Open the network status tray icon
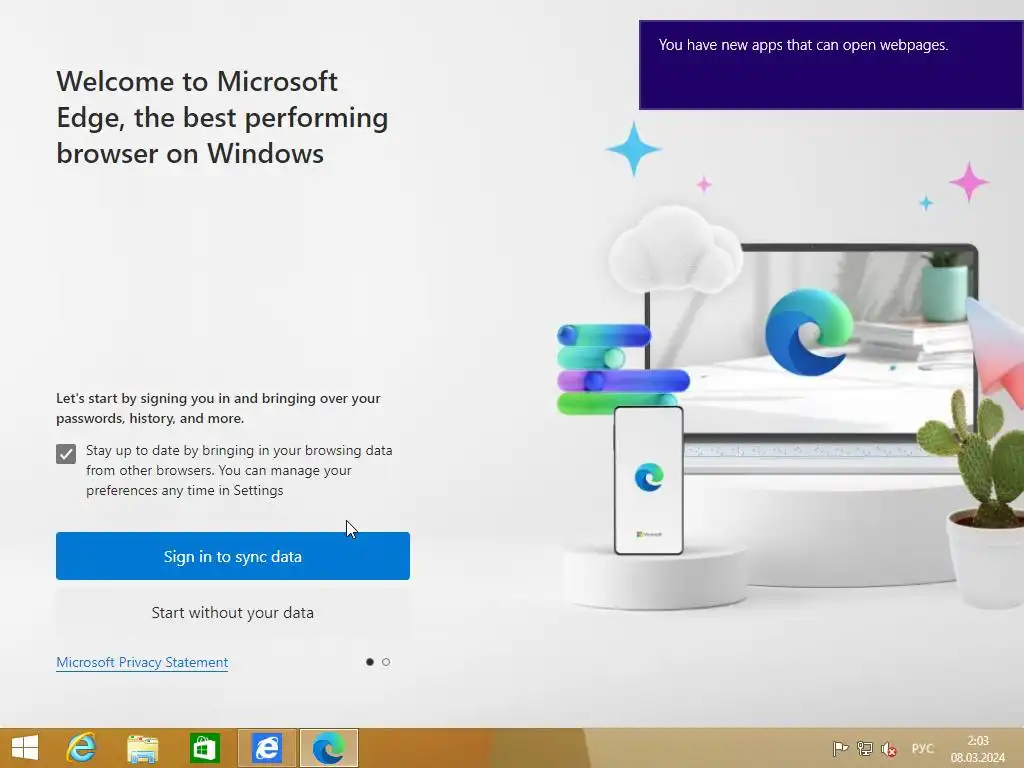The height and width of the screenshot is (768, 1024). 865,748
